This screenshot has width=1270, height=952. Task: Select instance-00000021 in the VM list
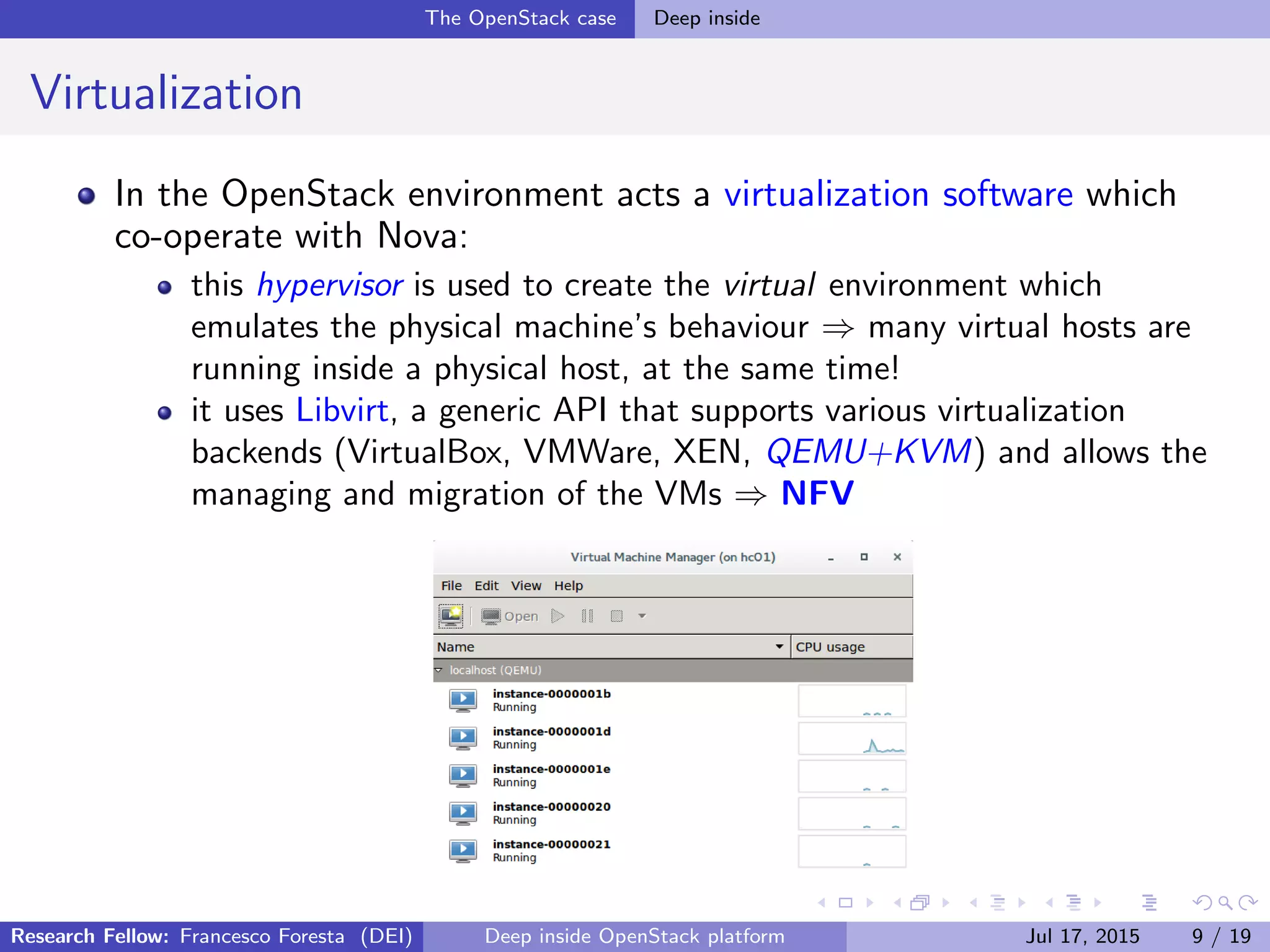tap(673, 851)
